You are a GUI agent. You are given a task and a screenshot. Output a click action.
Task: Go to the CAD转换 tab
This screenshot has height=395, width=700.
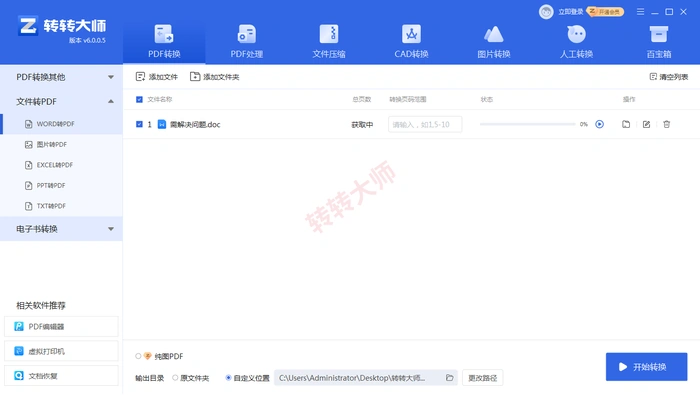click(x=411, y=42)
